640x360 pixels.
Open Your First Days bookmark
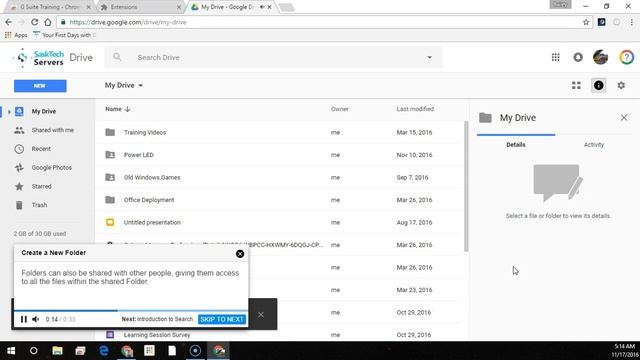tap(64, 35)
